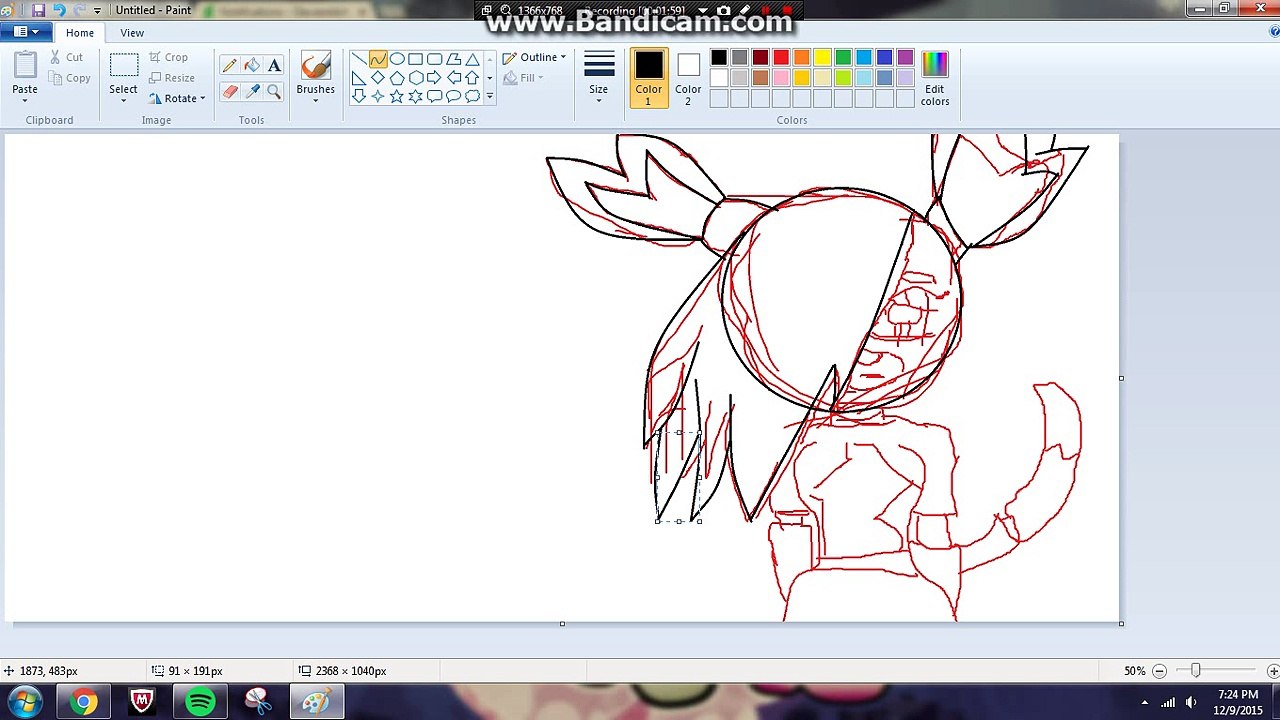Choose the Diamond shape
Screen dimensions: 1280x720
tap(378, 78)
